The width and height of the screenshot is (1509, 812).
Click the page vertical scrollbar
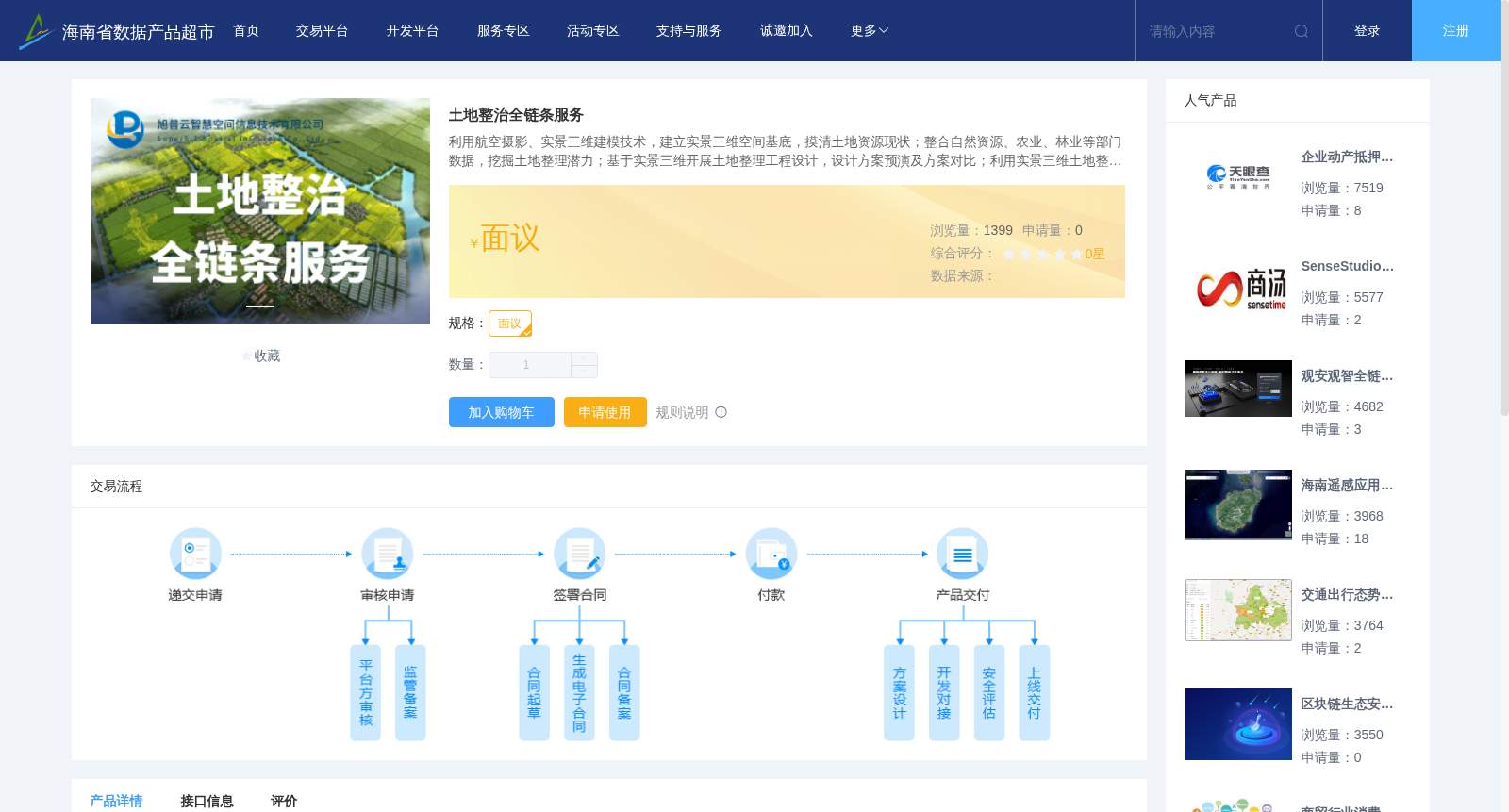coord(1504,207)
